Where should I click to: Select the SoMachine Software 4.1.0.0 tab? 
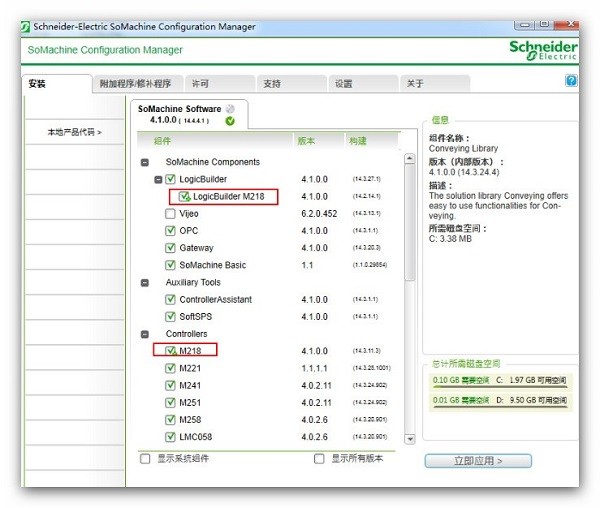(189, 114)
